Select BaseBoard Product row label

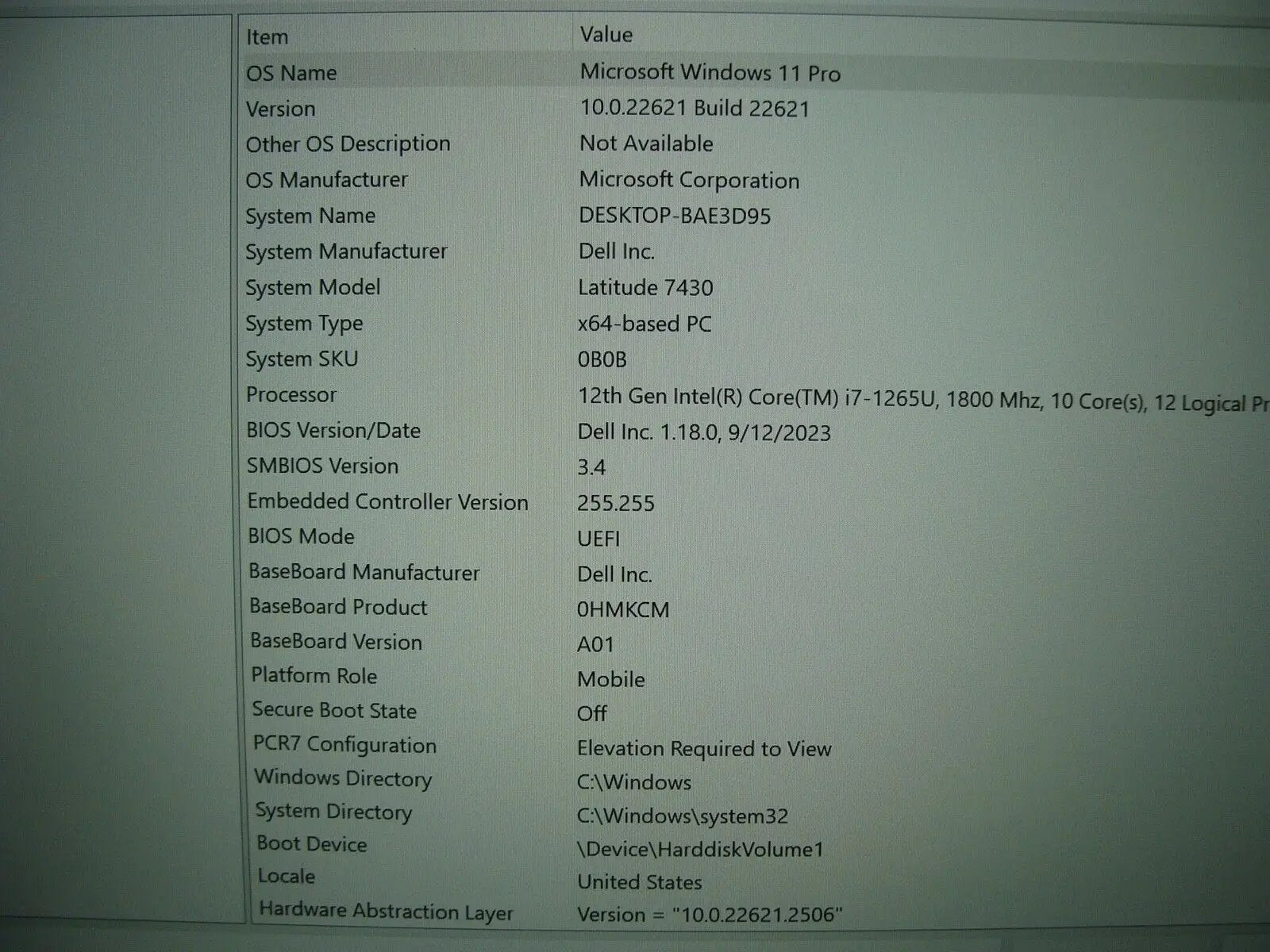click(338, 608)
